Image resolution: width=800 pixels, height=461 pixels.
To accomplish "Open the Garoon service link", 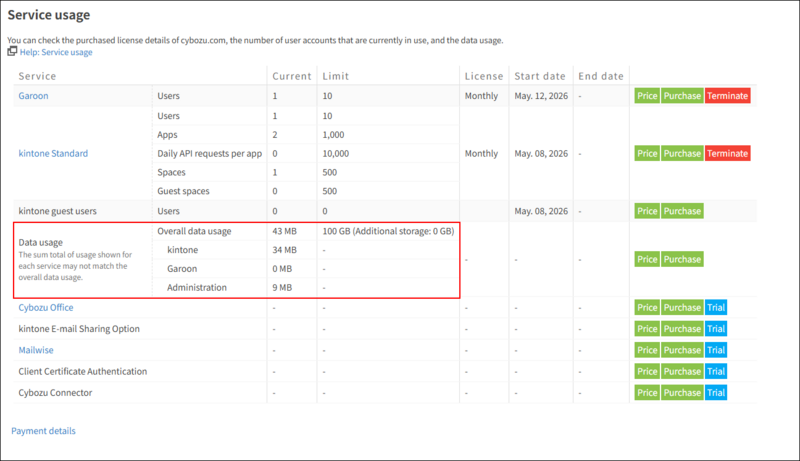I will [x=33, y=96].
